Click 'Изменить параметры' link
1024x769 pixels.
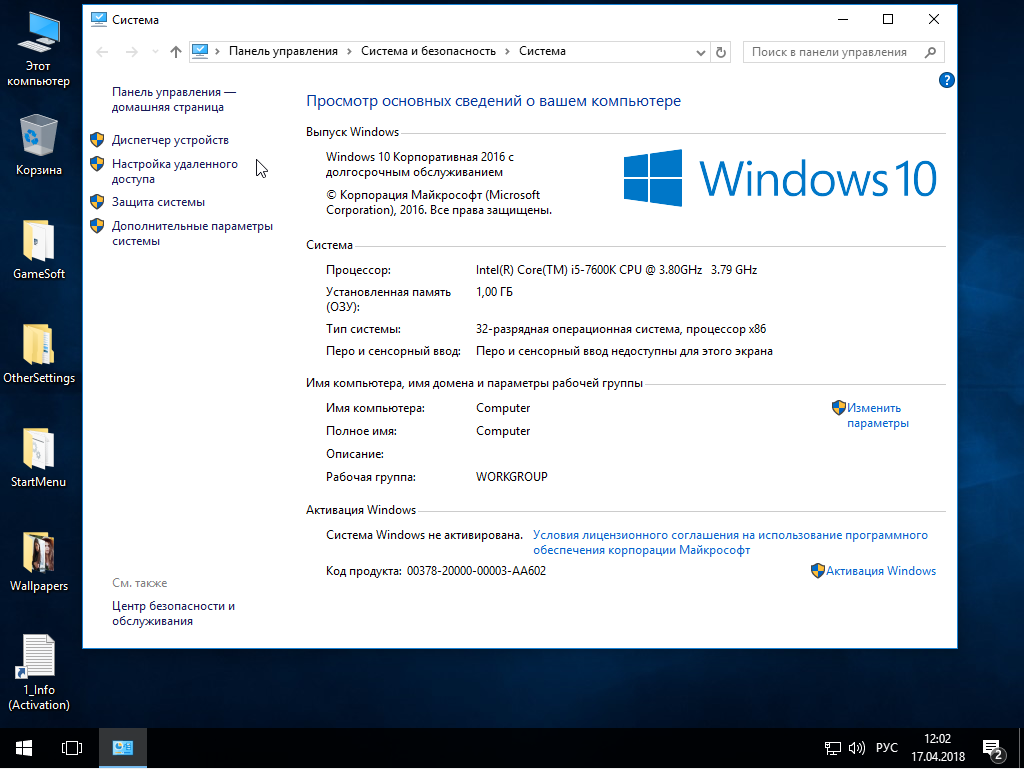877,415
